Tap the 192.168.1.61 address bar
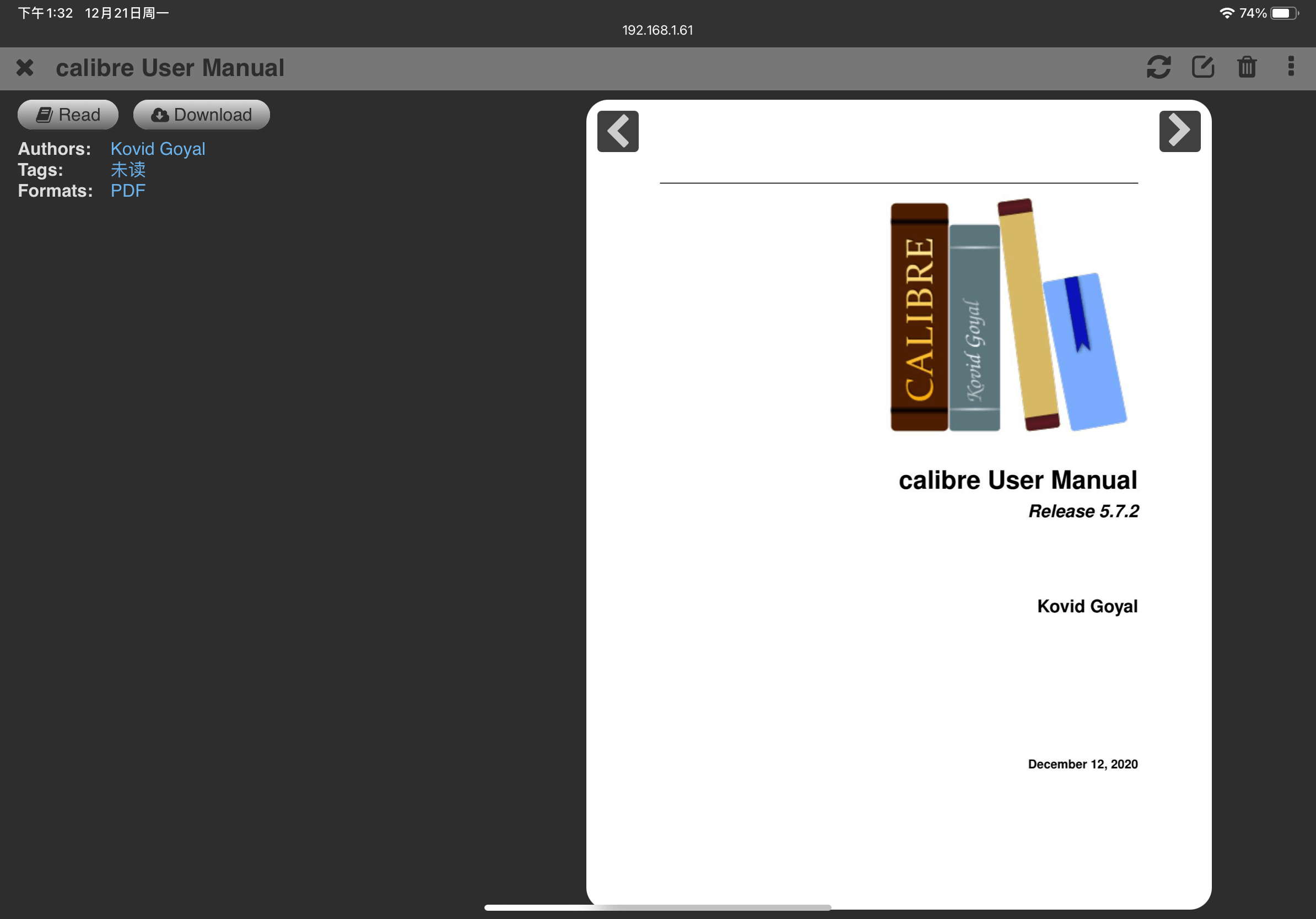 coord(657,30)
